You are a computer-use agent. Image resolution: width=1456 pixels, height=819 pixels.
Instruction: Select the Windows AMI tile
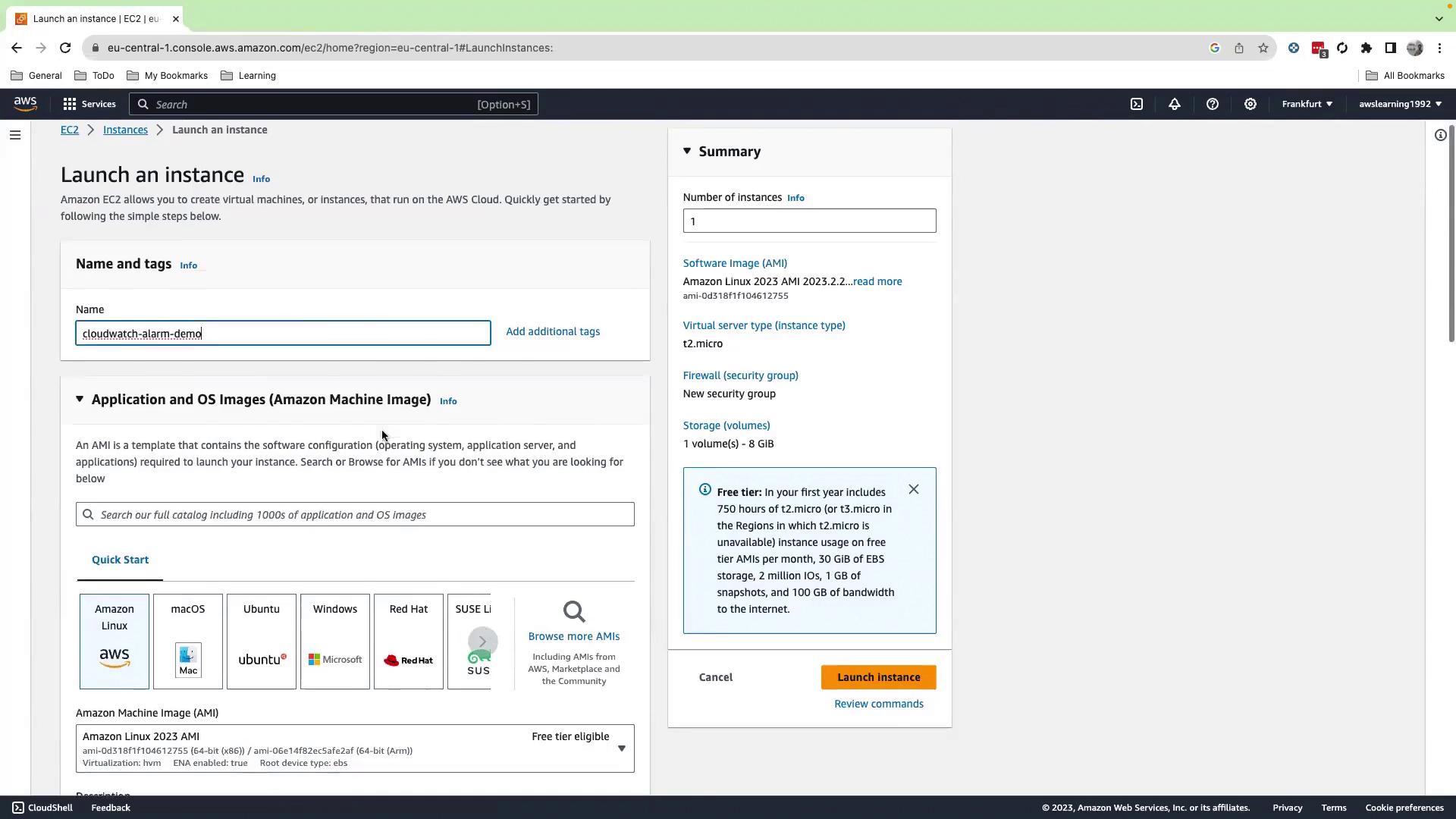pyautogui.click(x=335, y=641)
